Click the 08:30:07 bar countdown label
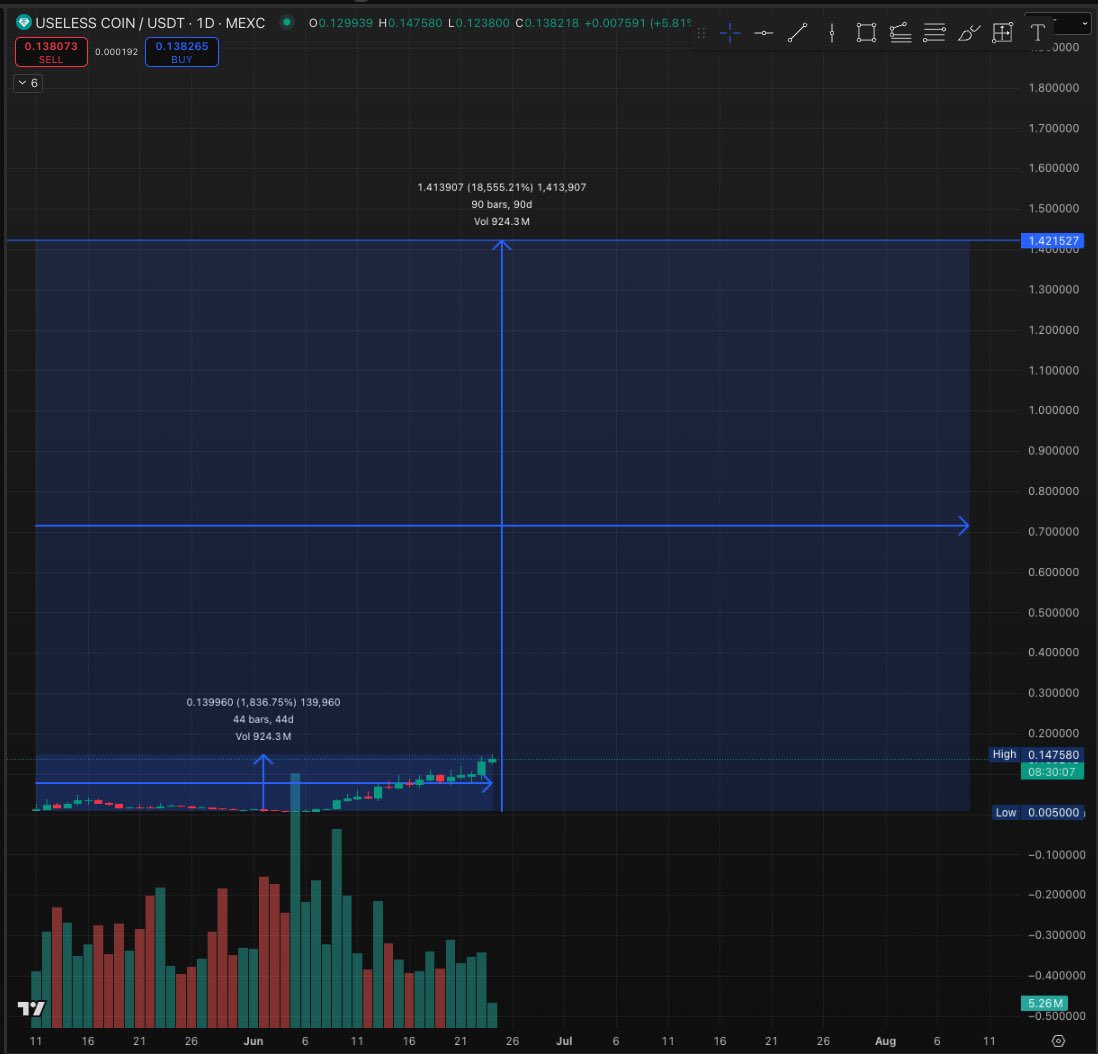This screenshot has height=1054, width=1098. pos(1052,772)
